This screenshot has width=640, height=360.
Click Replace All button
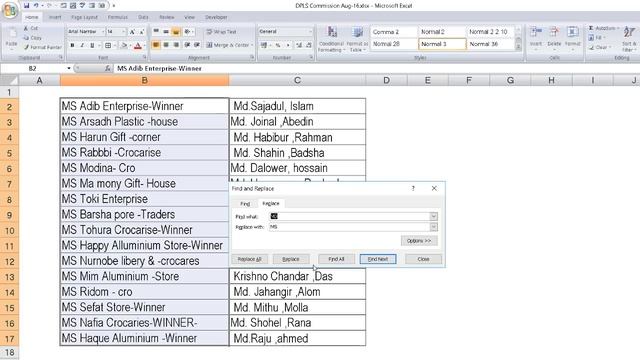[249, 259]
